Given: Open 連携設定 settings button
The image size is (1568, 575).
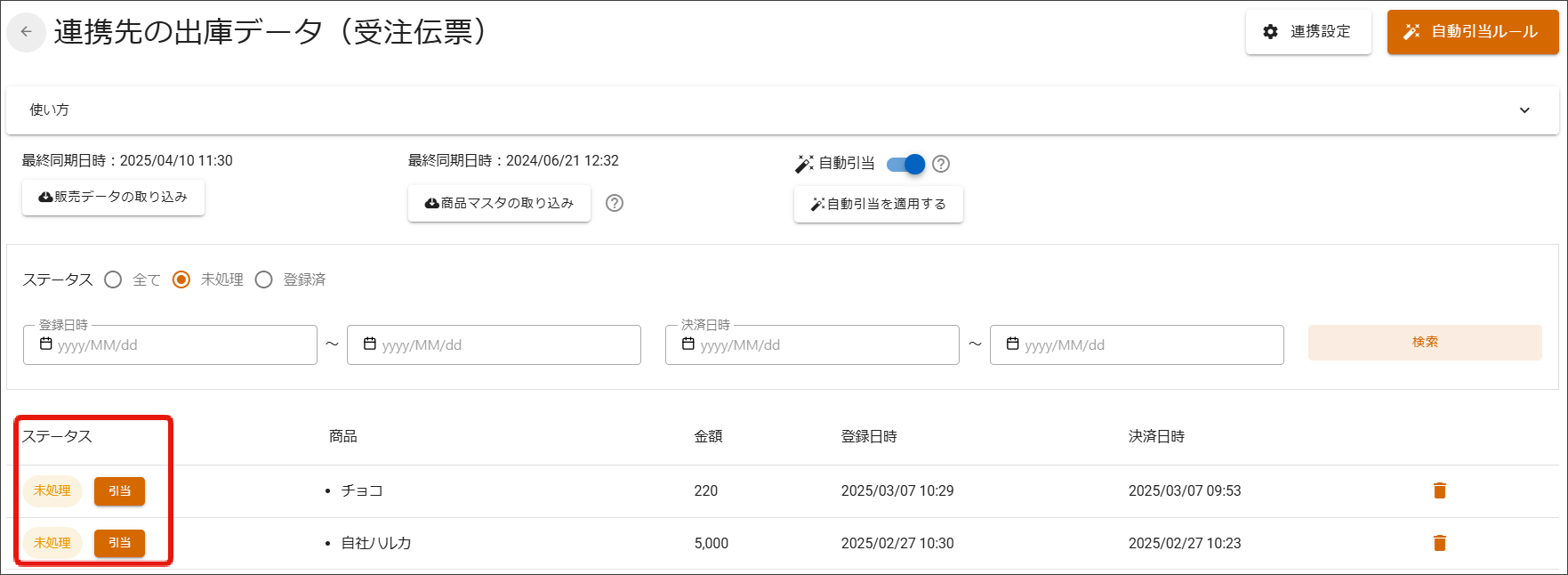Looking at the screenshot, I should pyautogui.click(x=1307, y=32).
